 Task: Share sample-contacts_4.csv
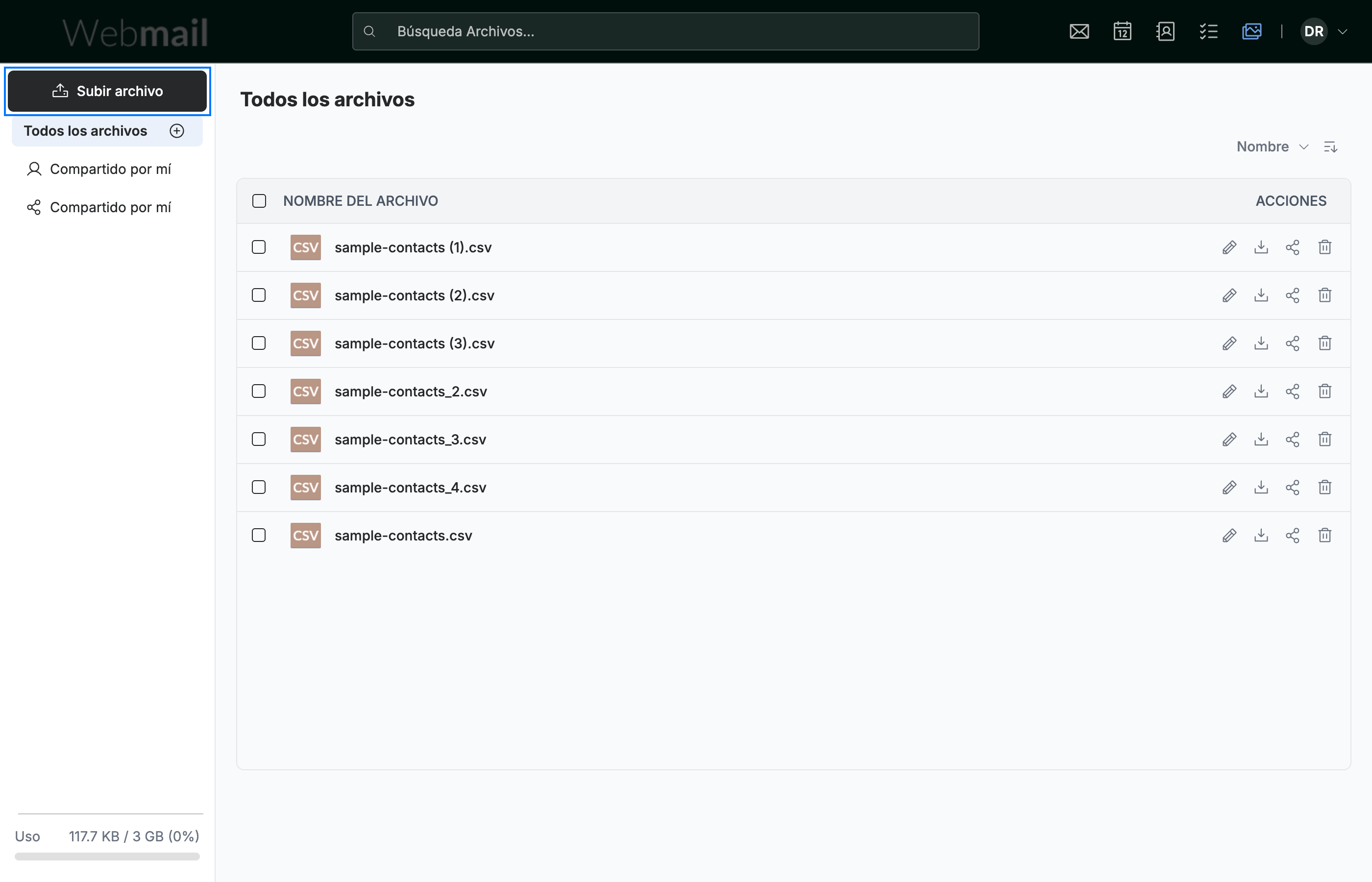click(x=1293, y=488)
